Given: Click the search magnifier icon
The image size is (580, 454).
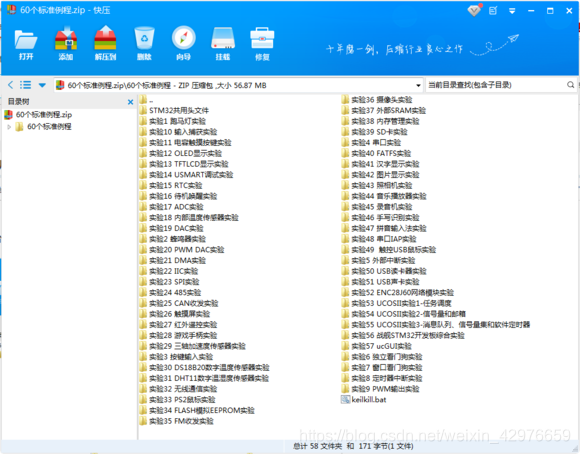Looking at the screenshot, I should tap(570, 85).
